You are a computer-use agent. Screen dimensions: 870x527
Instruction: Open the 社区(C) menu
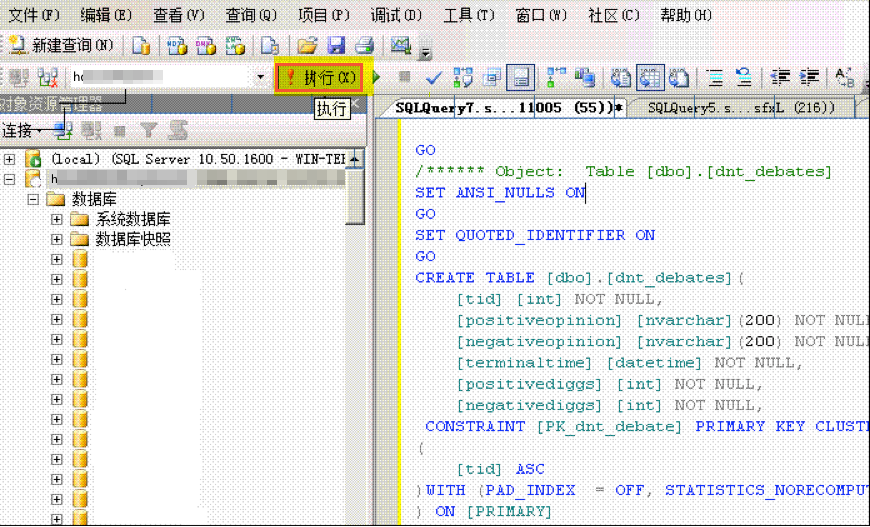pos(614,15)
